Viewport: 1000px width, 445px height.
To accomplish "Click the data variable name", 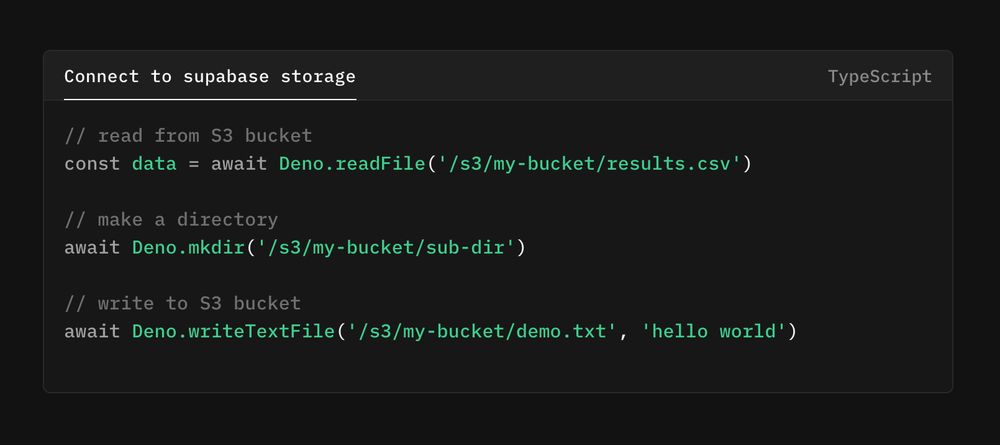I will point(154,164).
